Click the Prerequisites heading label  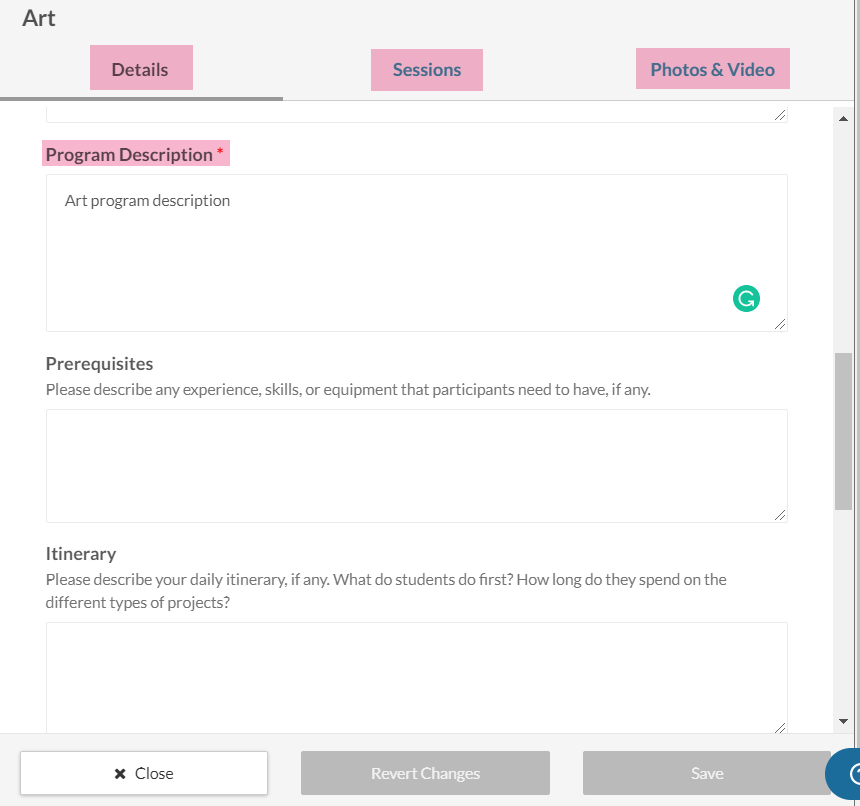point(99,364)
